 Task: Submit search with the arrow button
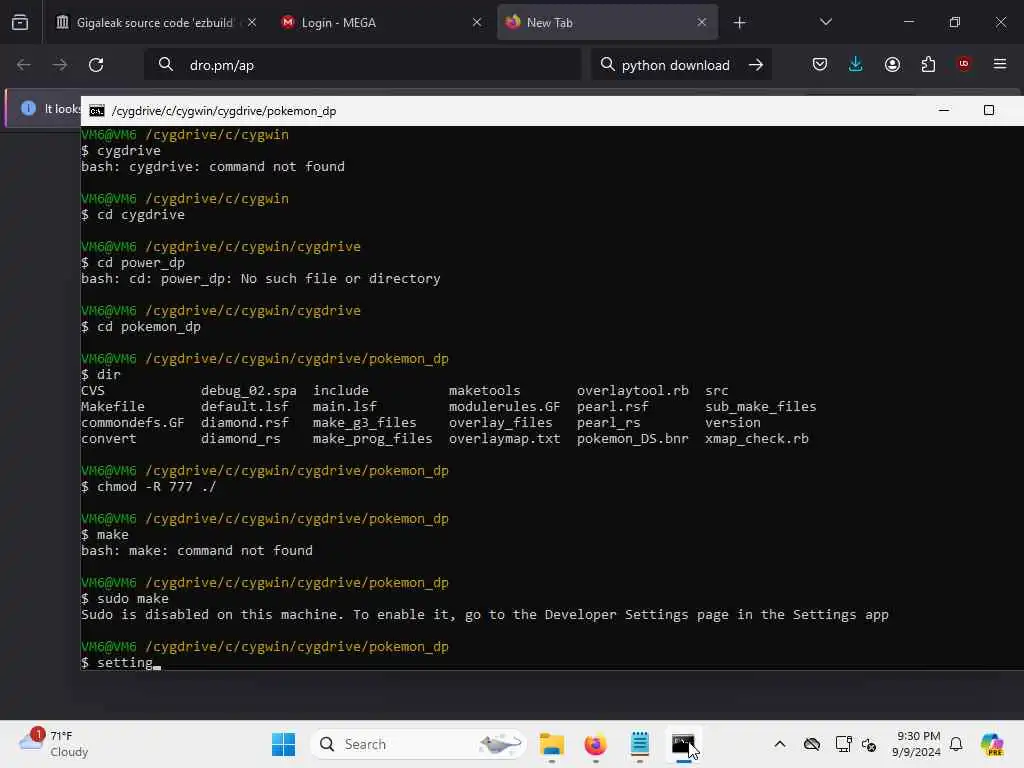756,65
